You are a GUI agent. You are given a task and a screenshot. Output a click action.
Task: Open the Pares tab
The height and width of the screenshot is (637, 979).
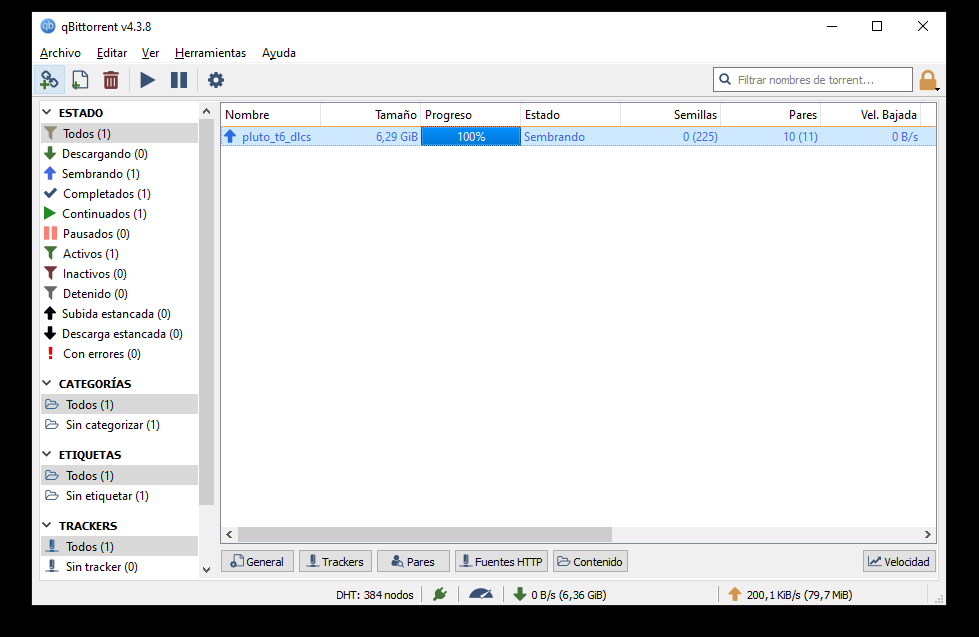(x=413, y=561)
